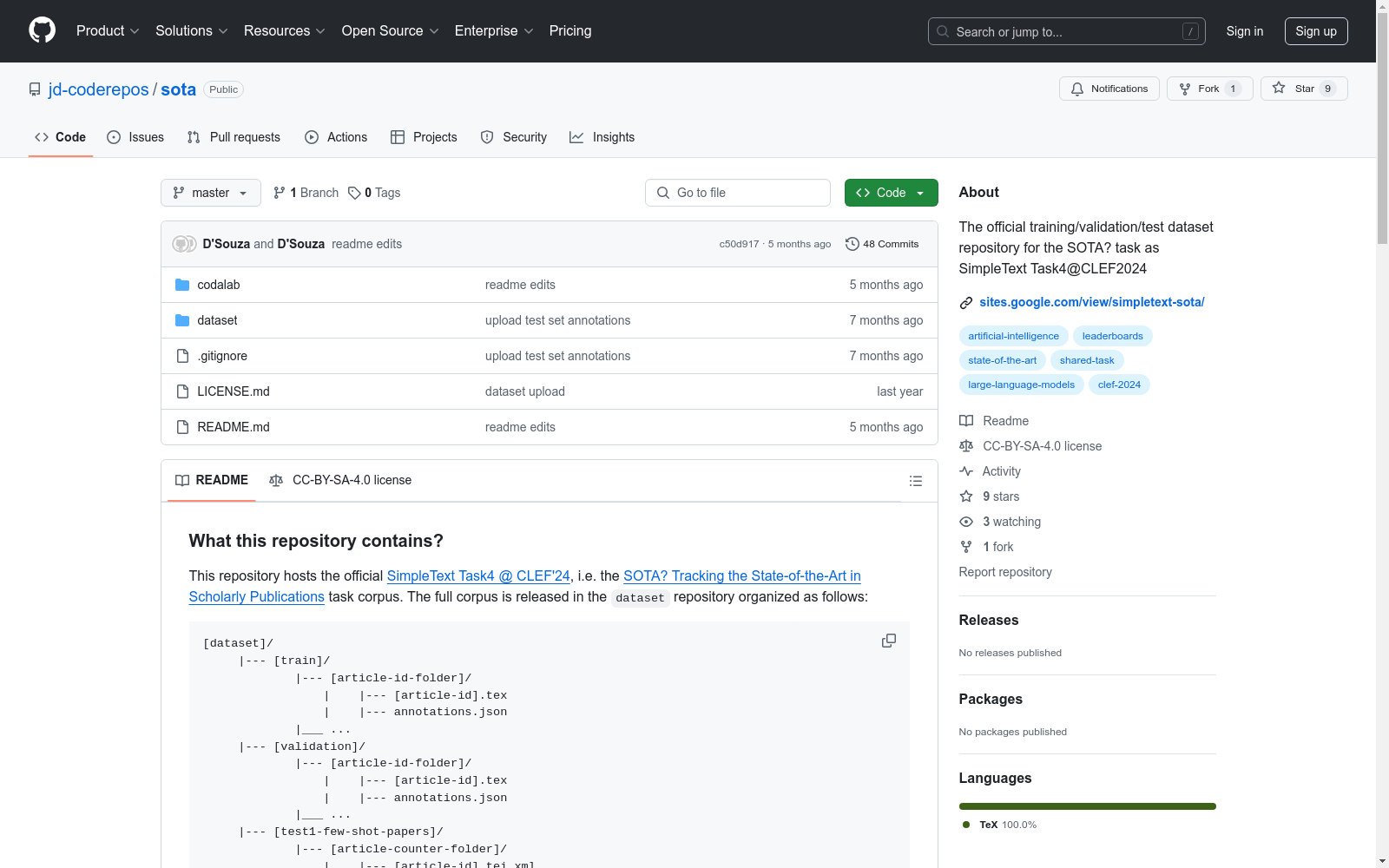Expand the Solutions menu
The width and height of the screenshot is (1389, 868).
click(192, 30)
